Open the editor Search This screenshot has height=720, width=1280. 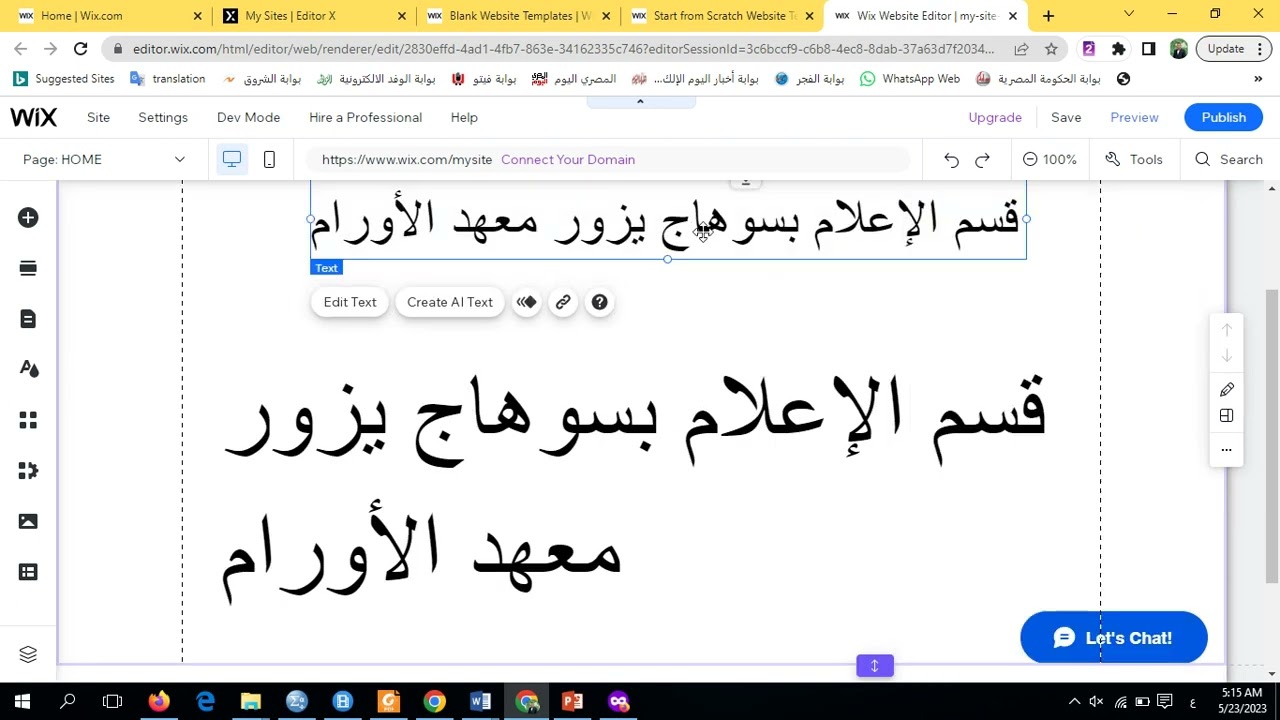1229,159
